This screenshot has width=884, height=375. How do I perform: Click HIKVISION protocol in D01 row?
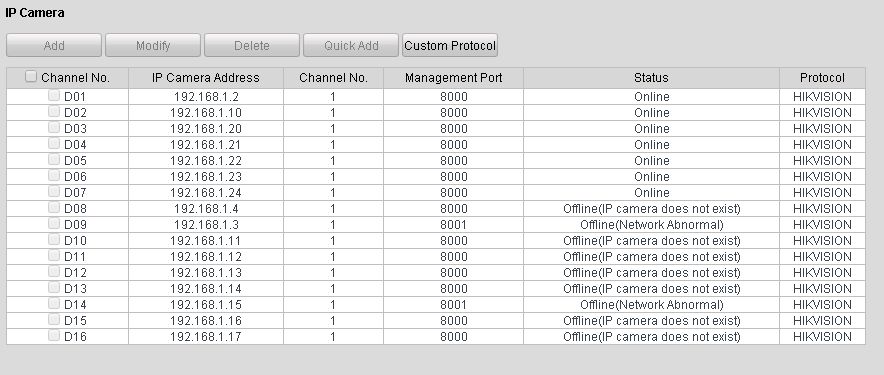pyautogui.click(x=822, y=97)
